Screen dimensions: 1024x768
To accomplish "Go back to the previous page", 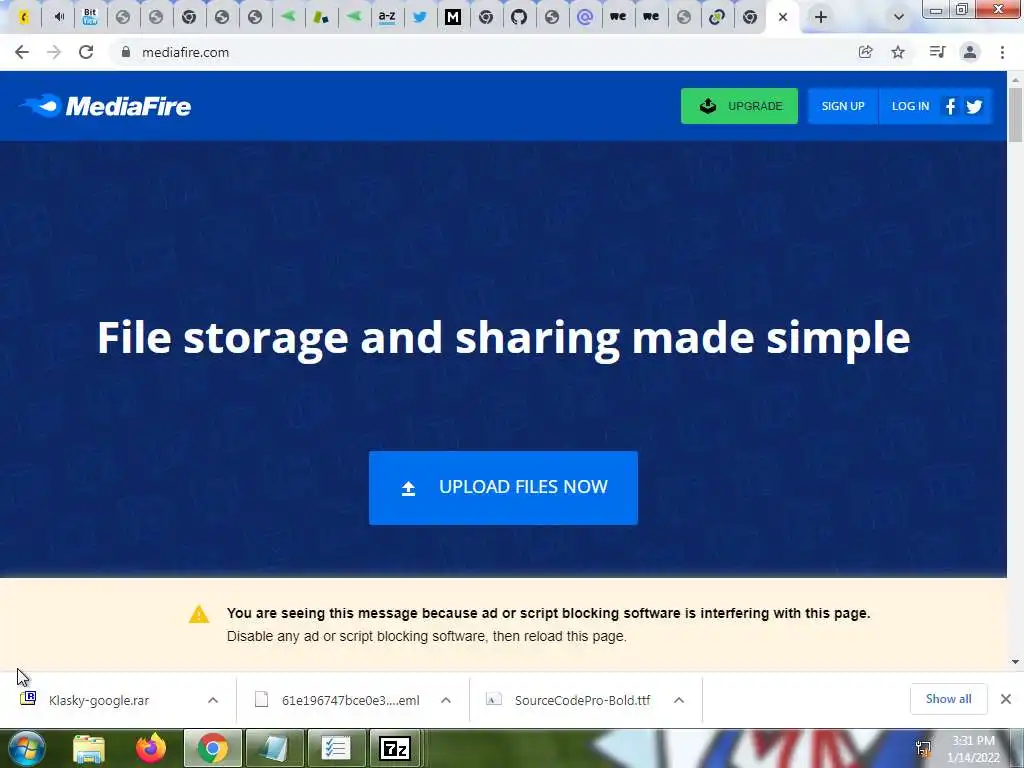I will pos(22,52).
